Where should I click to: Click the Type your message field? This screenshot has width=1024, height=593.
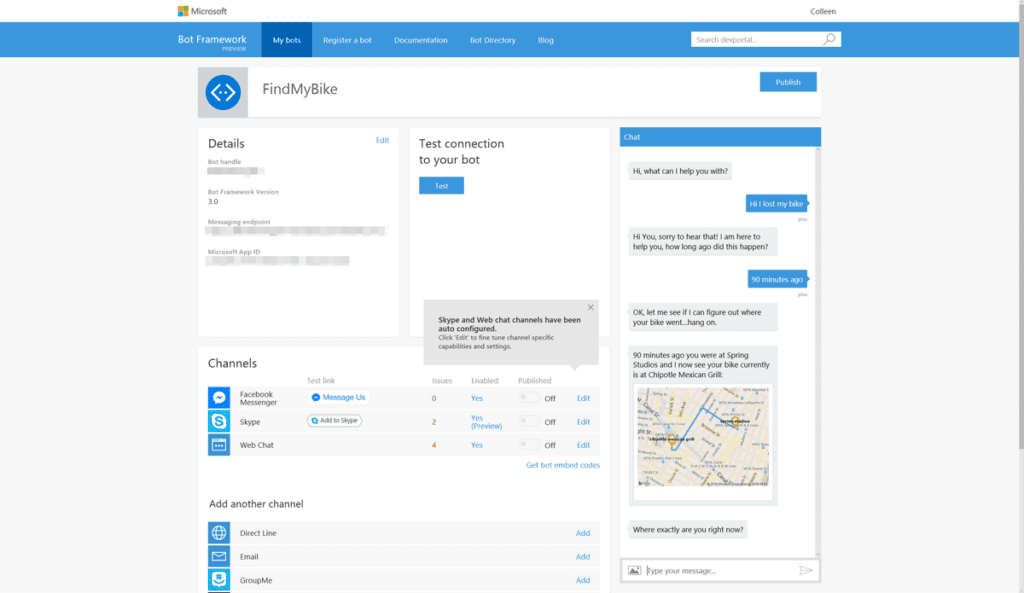[x=718, y=570]
